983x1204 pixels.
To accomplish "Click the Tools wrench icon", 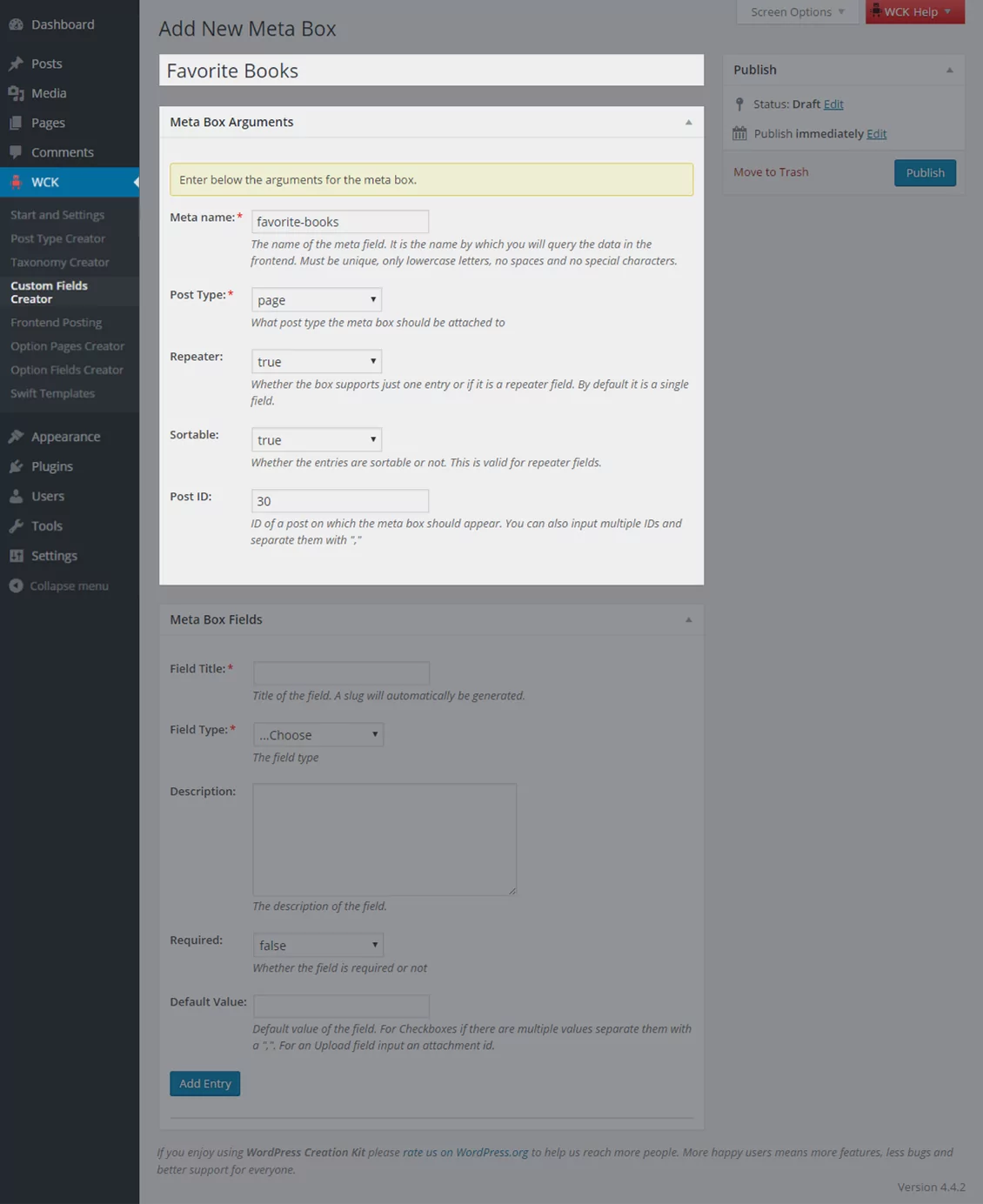I will [x=16, y=525].
